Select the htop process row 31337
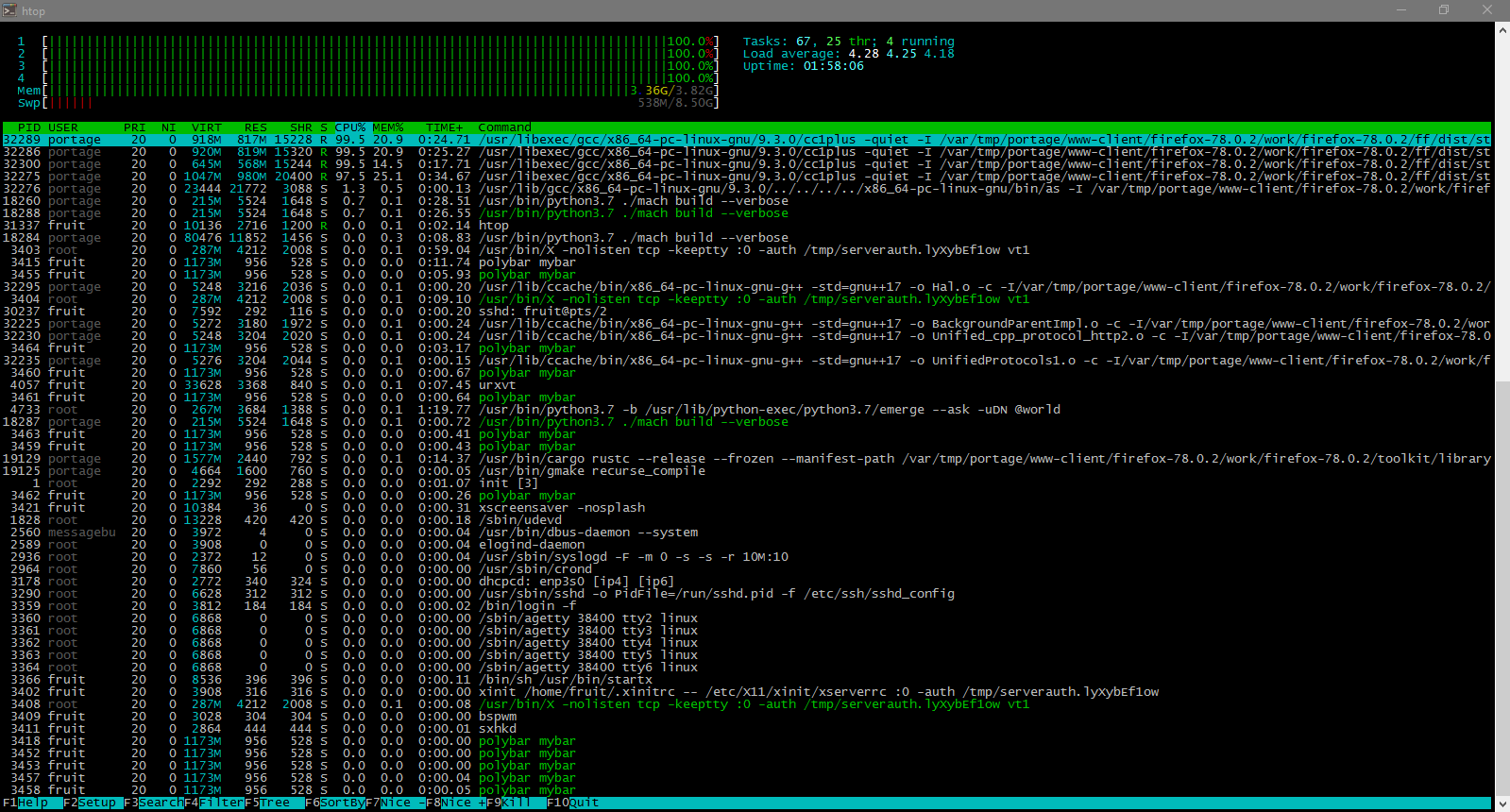This screenshot has height=812, width=1510. (x=747, y=226)
